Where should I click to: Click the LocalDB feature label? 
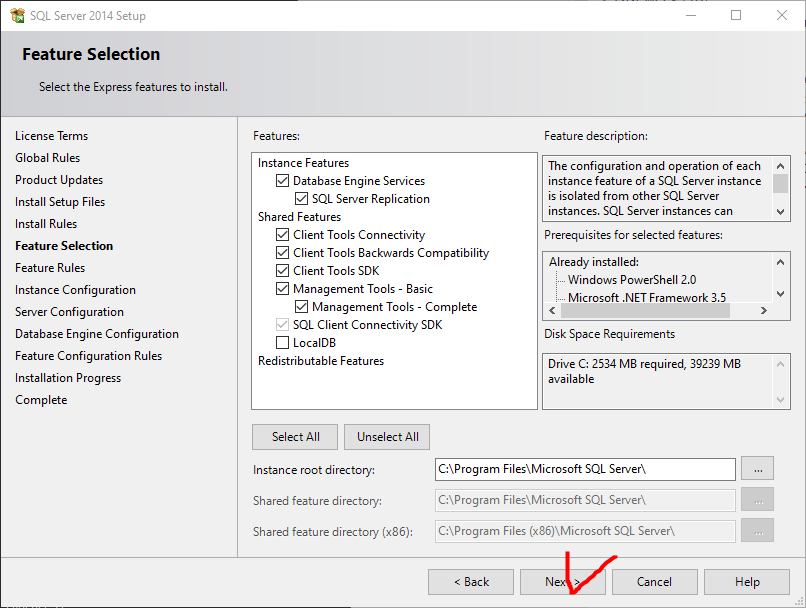314,343
